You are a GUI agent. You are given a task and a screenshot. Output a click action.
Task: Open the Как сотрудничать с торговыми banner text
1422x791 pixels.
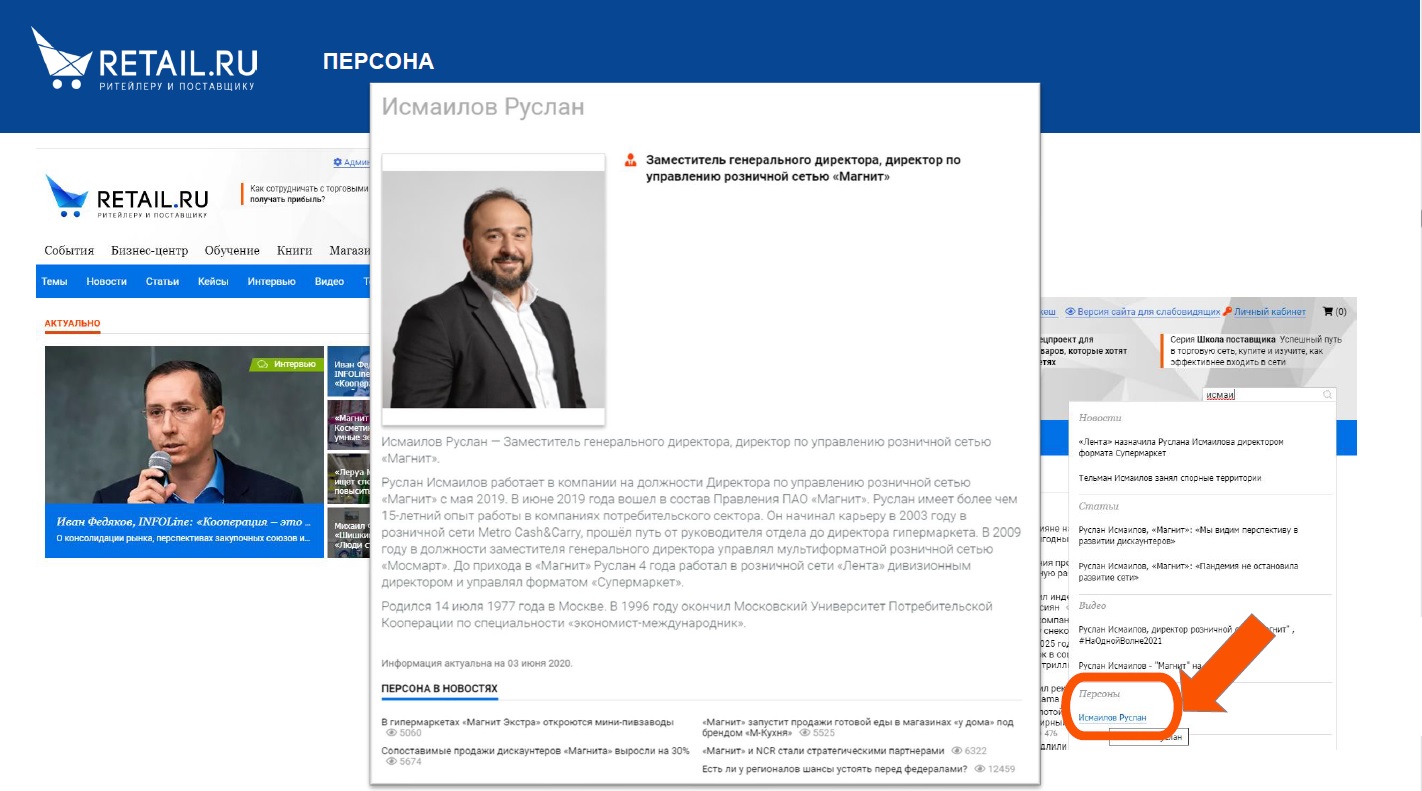(x=308, y=193)
